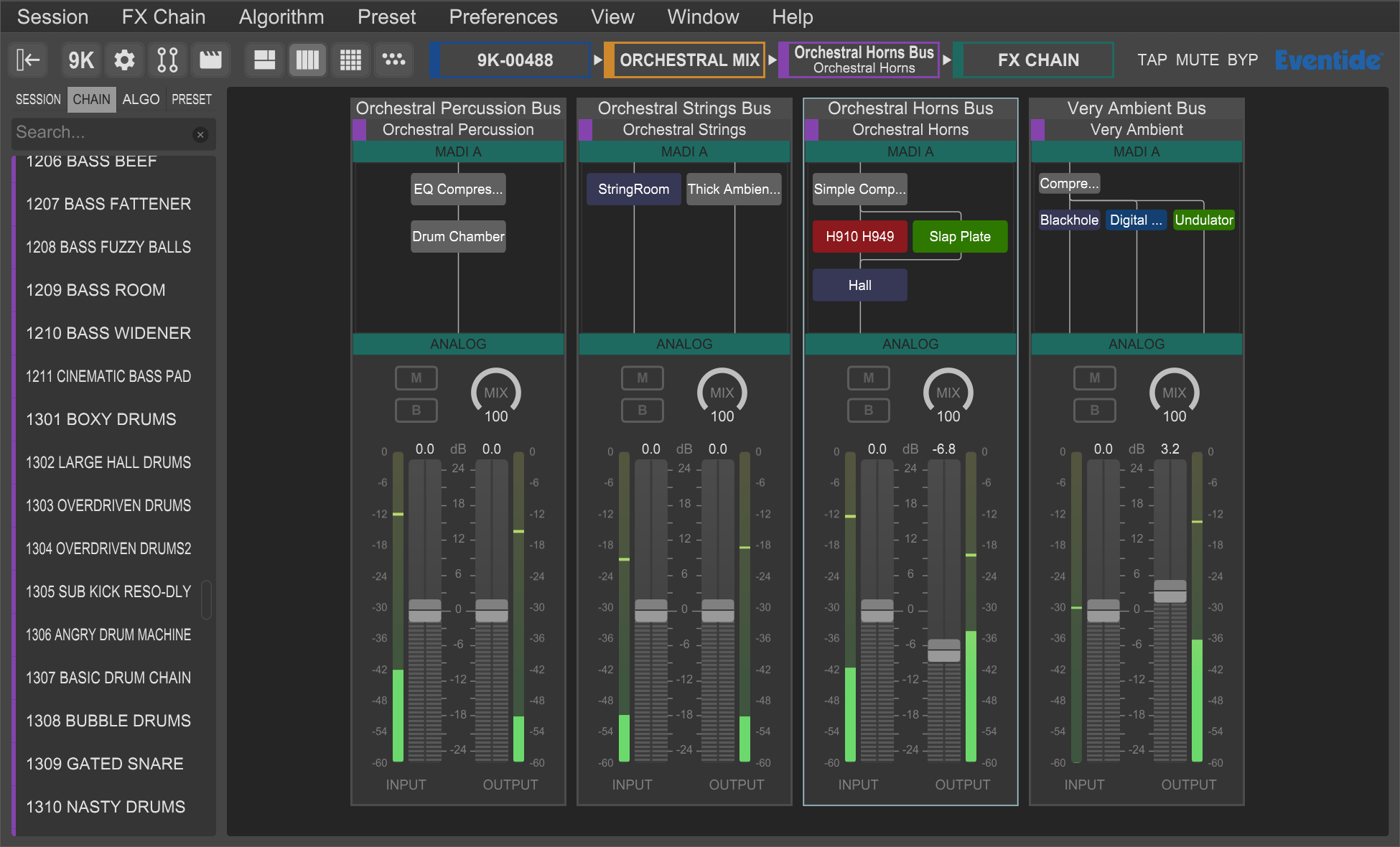Screen dimensions: 1400x847
Task: Click the dotted map view icon
Action: 393,60
